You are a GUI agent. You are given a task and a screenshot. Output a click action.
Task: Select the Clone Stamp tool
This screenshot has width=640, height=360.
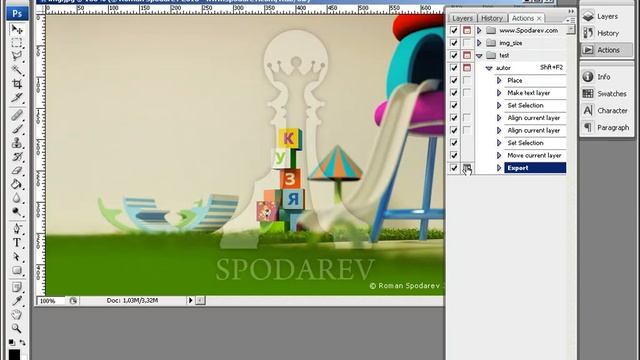pos(17,143)
